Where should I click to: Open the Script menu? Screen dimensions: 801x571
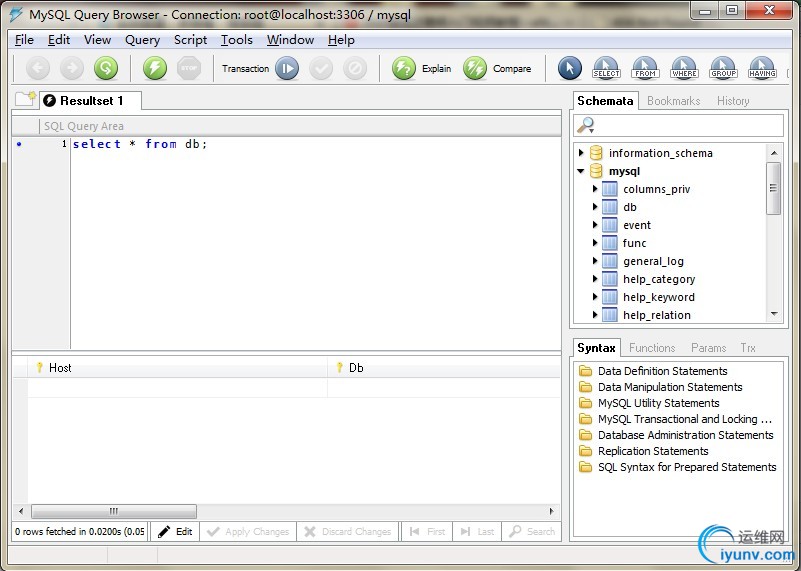point(191,40)
